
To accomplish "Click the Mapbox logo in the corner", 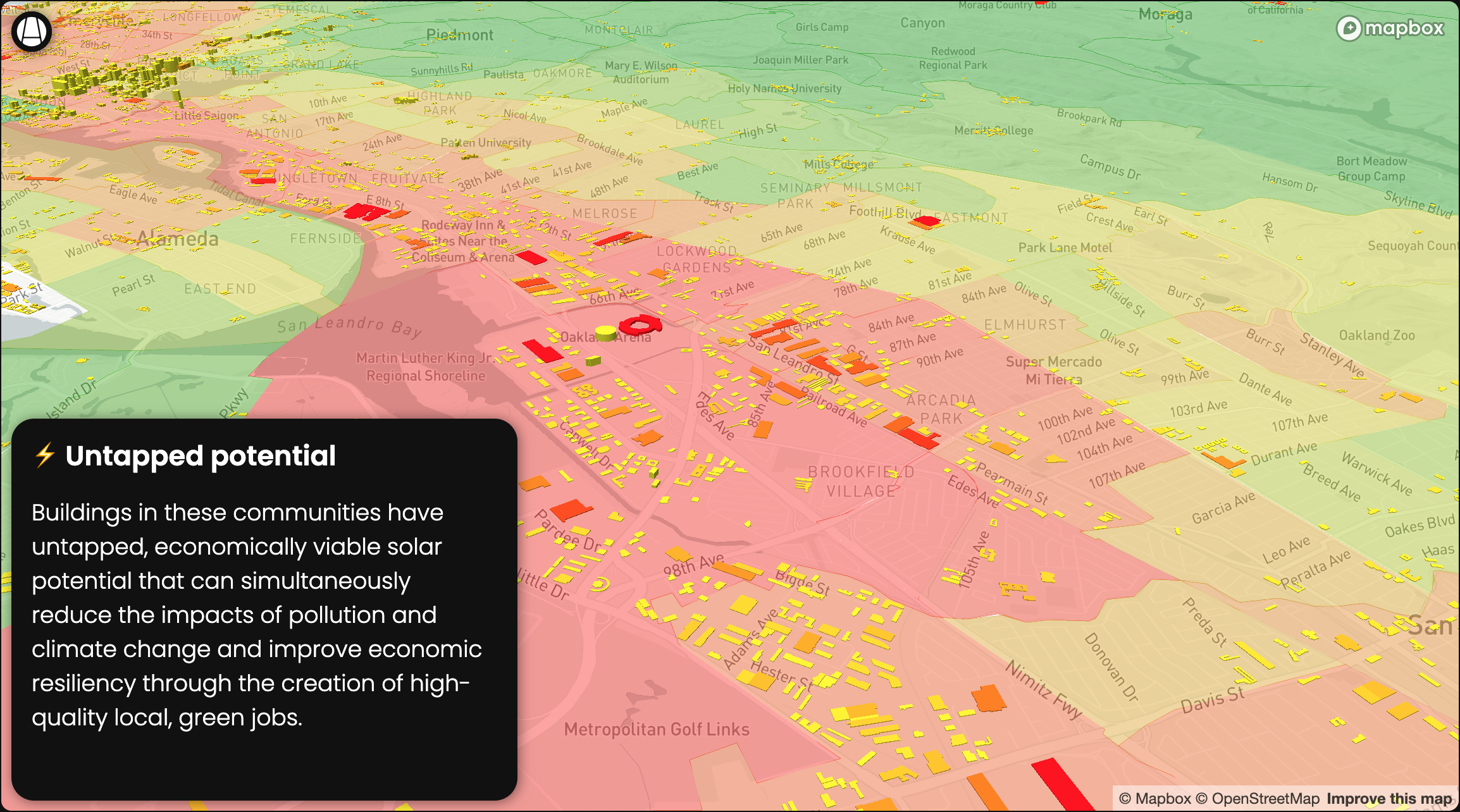I will click(1390, 28).
